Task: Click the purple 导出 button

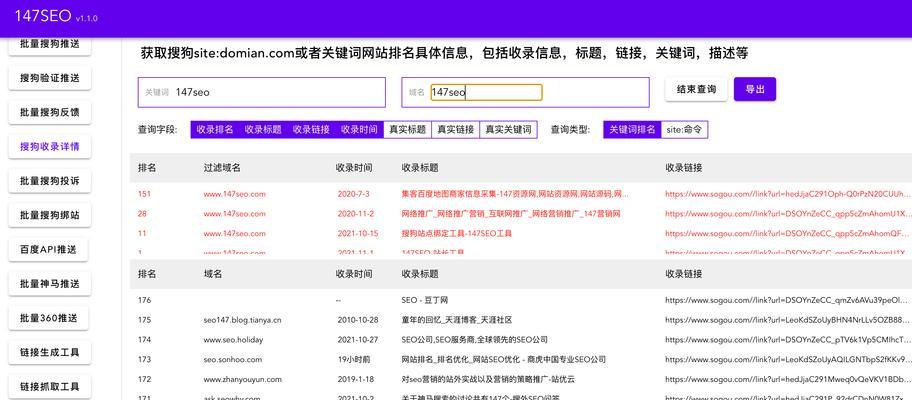Action: click(755, 90)
